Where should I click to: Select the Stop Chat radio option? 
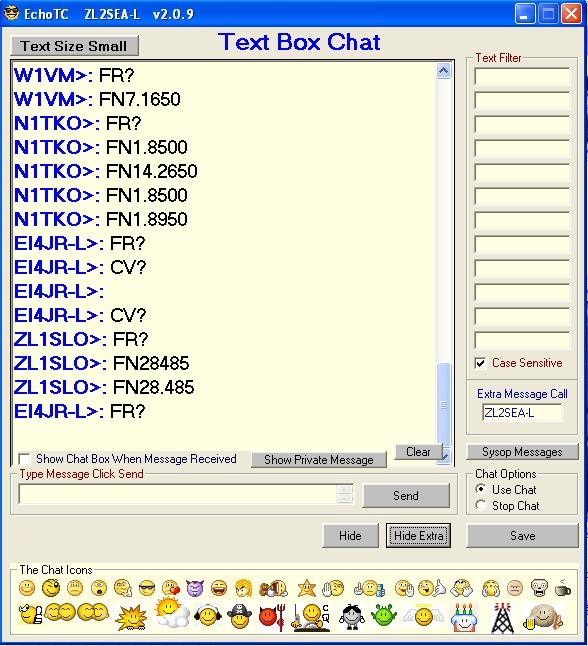click(x=480, y=505)
